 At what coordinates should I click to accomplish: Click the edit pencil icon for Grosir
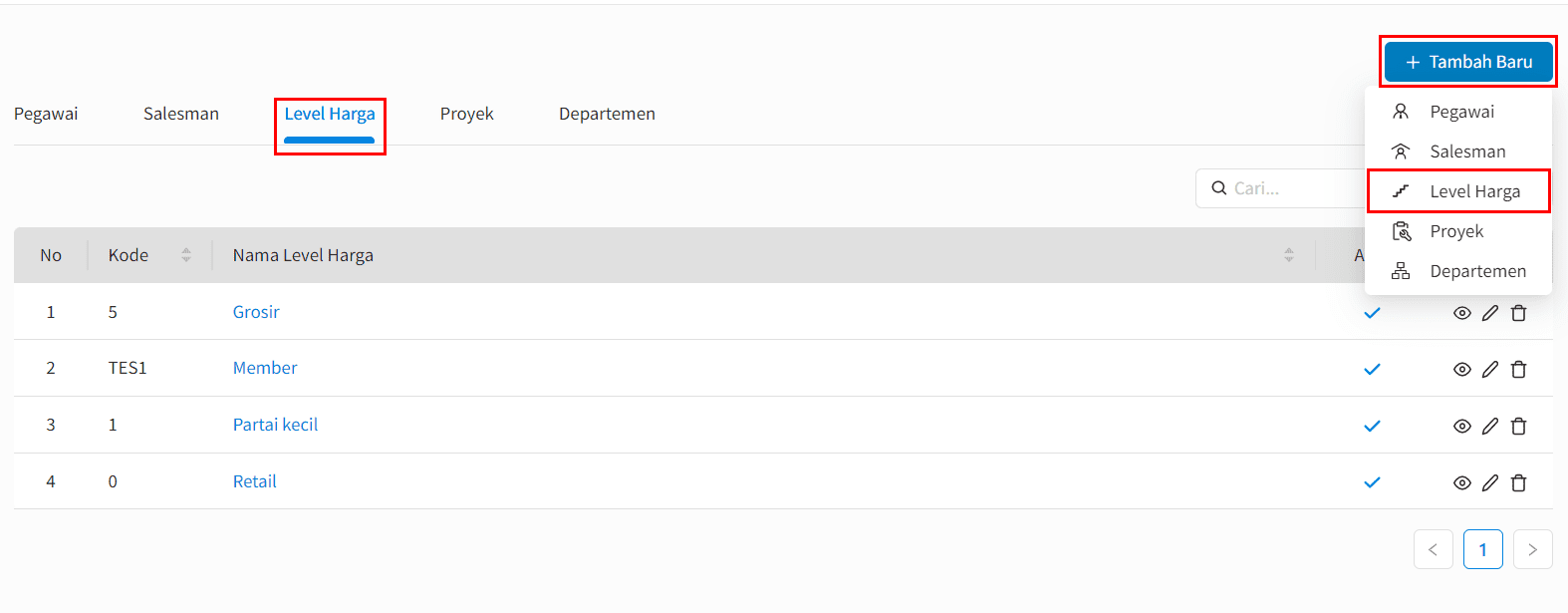click(1490, 313)
